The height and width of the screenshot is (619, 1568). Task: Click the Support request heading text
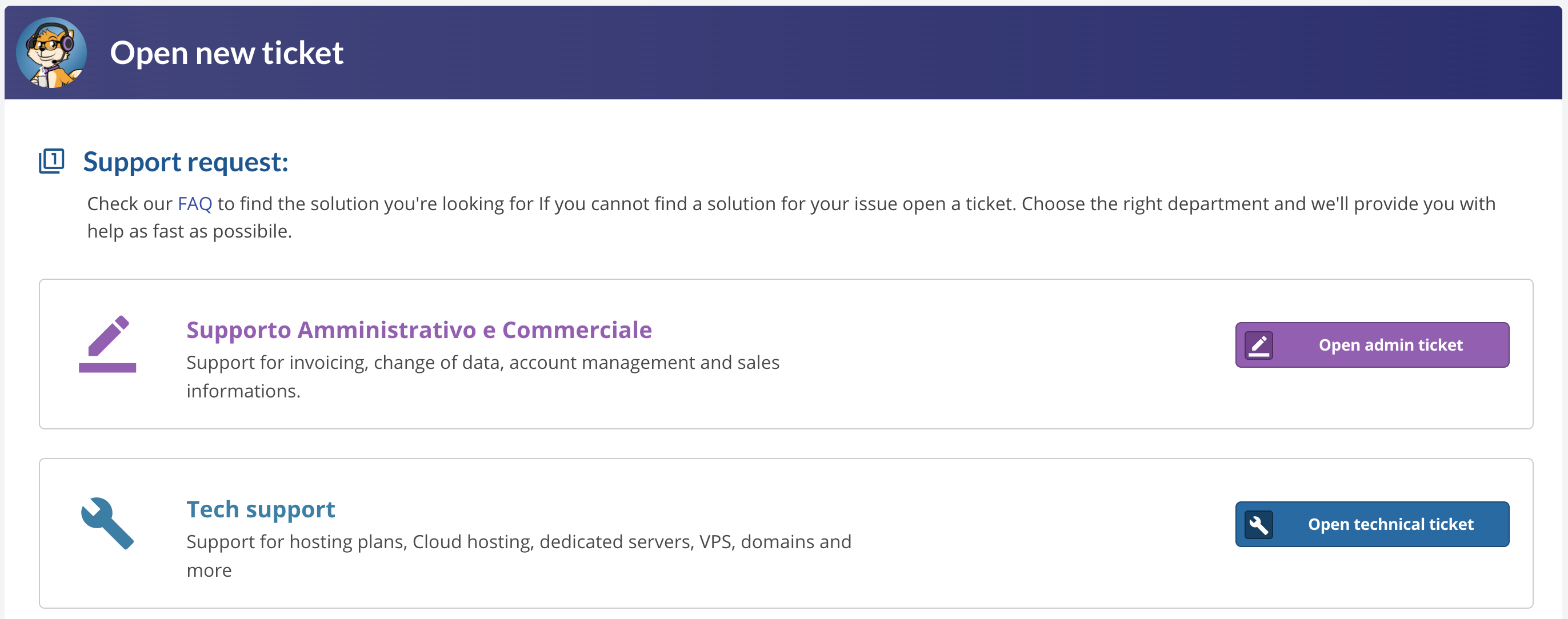click(186, 162)
